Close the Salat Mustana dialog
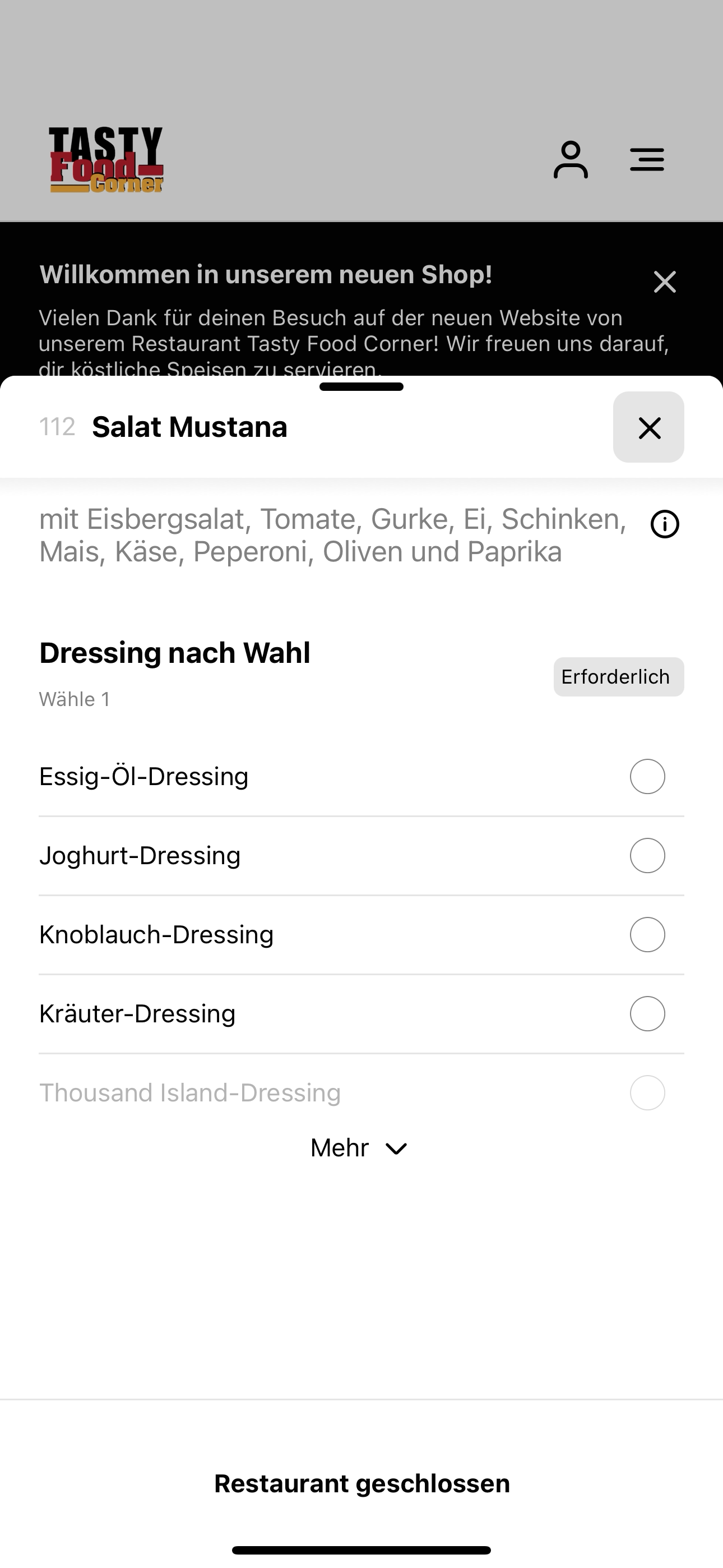The image size is (723, 1568). 649,427
